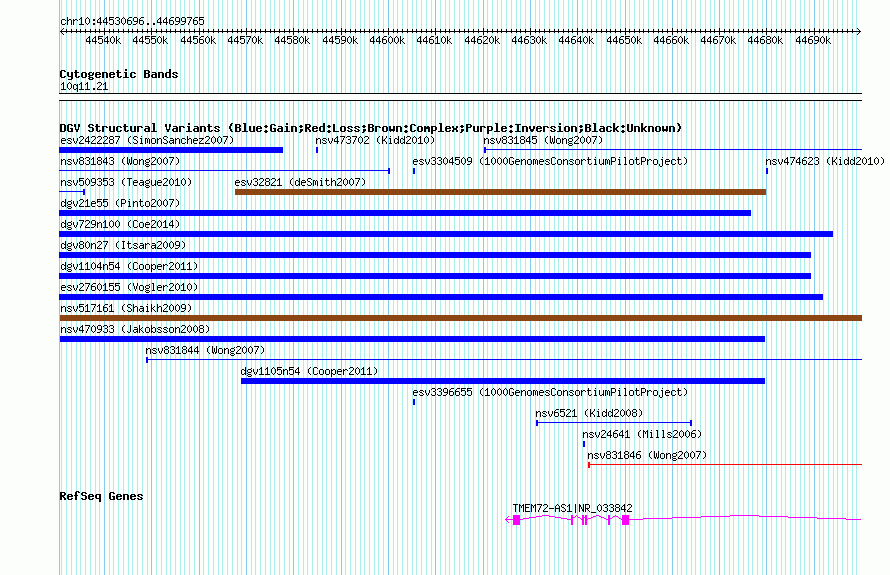Select the nsv831844 (Wong2007) label
The height and width of the screenshot is (575, 890).
tap(205, 350)
